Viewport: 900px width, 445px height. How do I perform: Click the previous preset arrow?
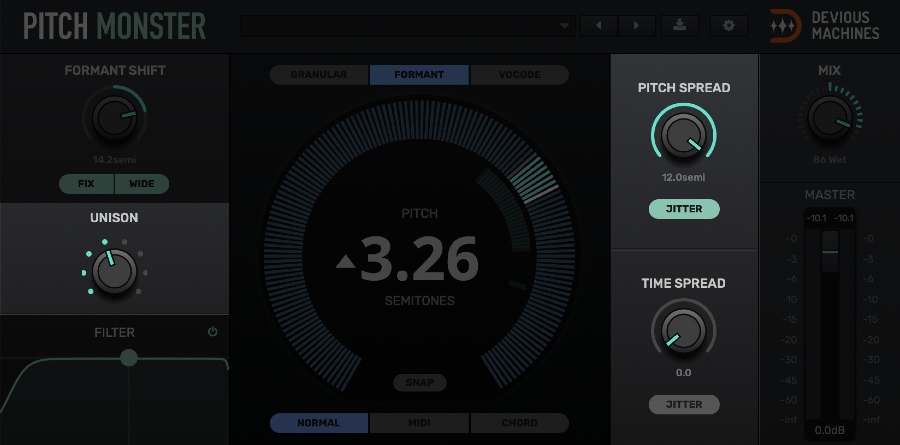599,25
